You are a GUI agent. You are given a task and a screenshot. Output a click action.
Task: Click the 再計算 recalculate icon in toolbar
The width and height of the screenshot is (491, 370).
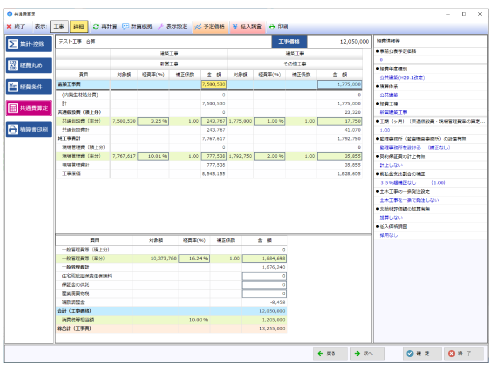105,27
